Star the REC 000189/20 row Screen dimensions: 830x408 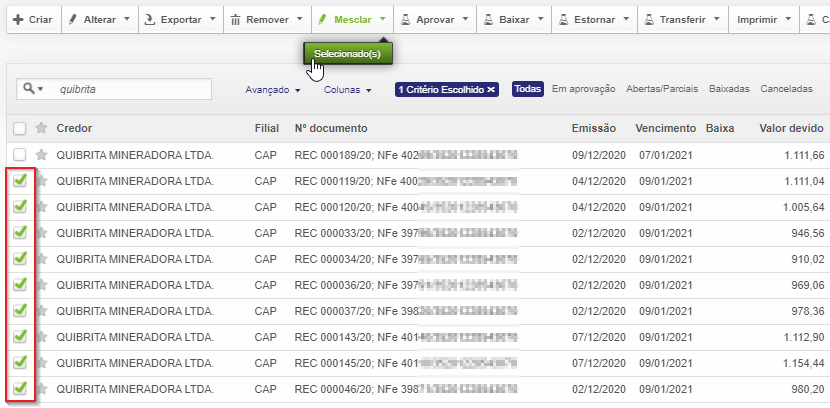(41, 155)
